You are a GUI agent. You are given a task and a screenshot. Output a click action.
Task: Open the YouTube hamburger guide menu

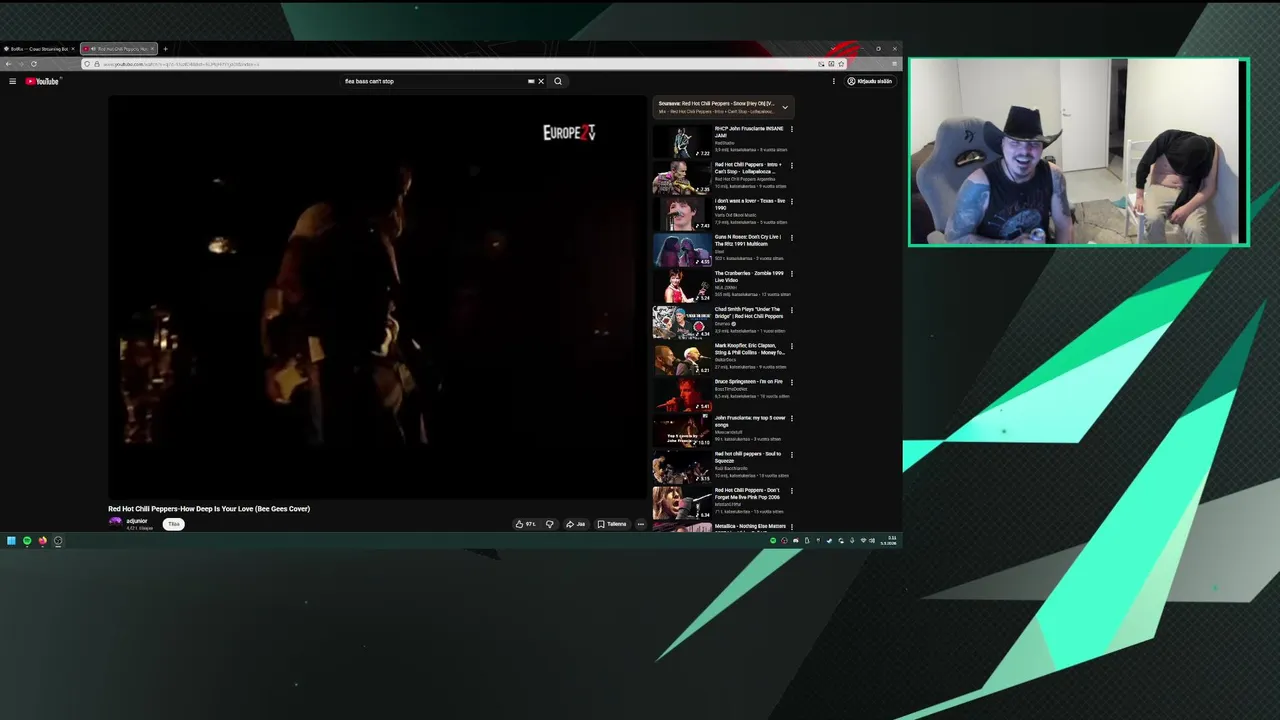[12, 81]
